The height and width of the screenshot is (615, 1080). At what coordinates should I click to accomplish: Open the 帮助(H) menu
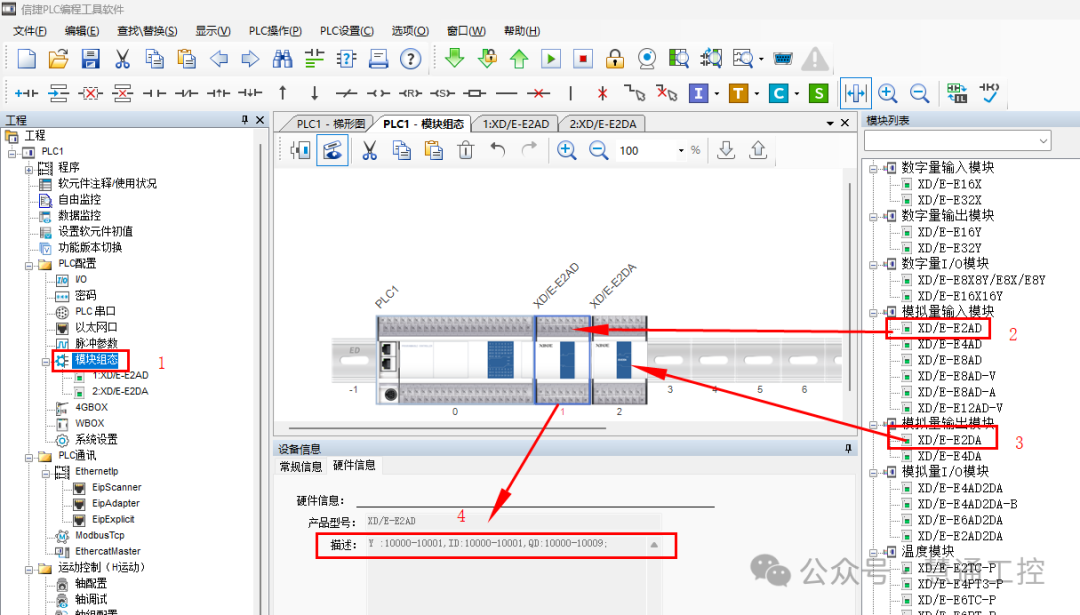click(522, 31)
